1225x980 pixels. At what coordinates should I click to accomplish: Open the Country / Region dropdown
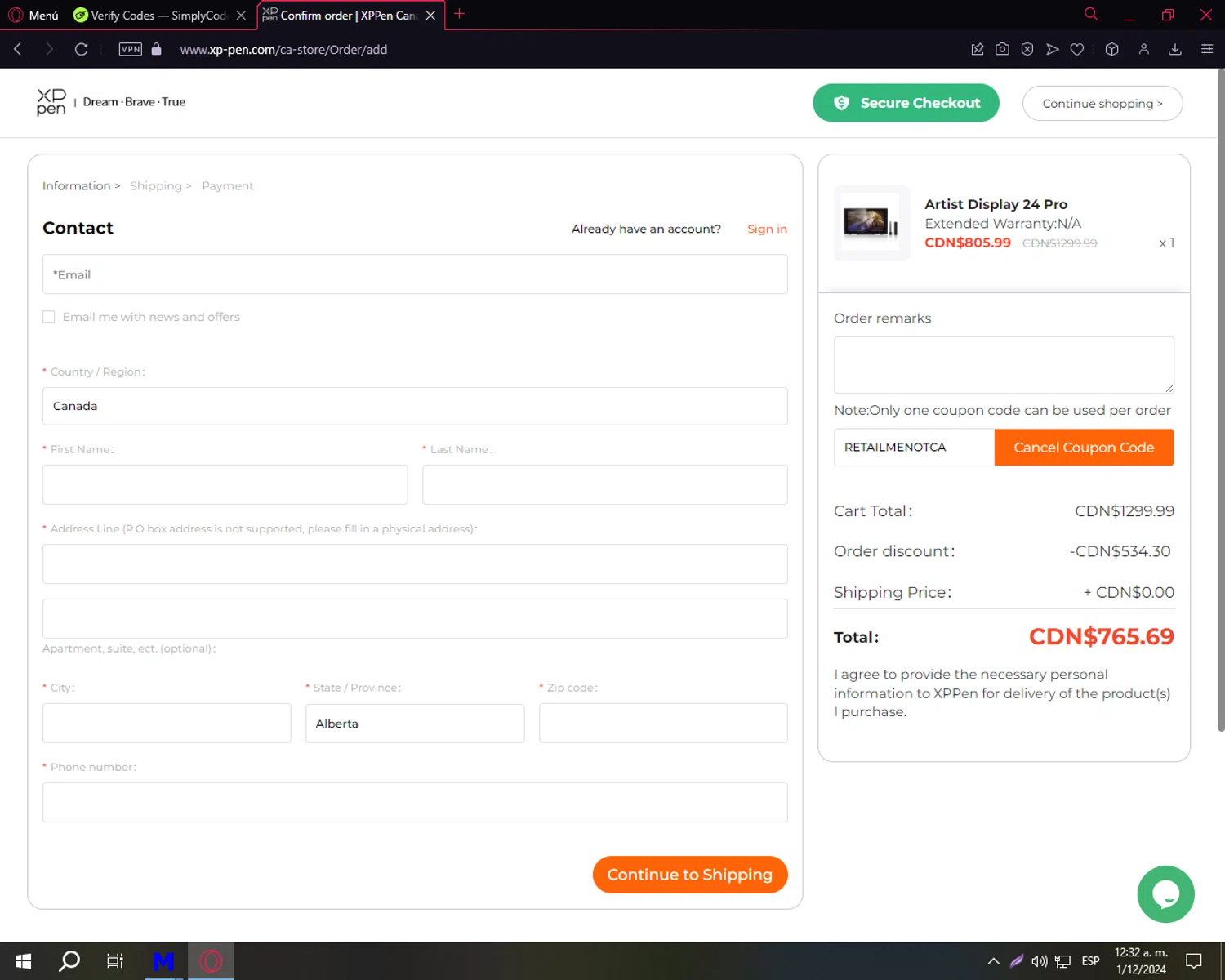point(415,406)
